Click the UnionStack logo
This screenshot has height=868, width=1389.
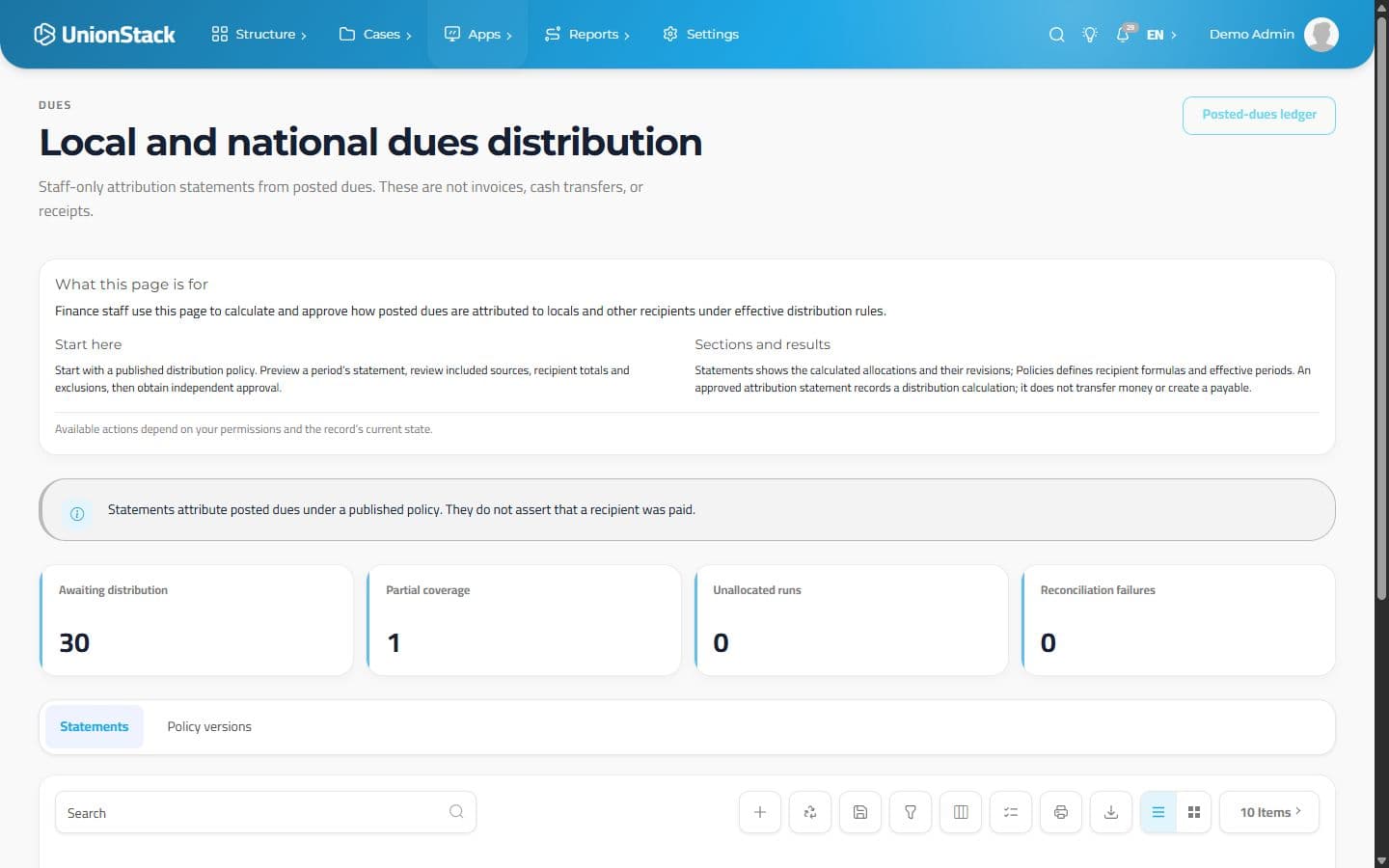coord(104,35)
